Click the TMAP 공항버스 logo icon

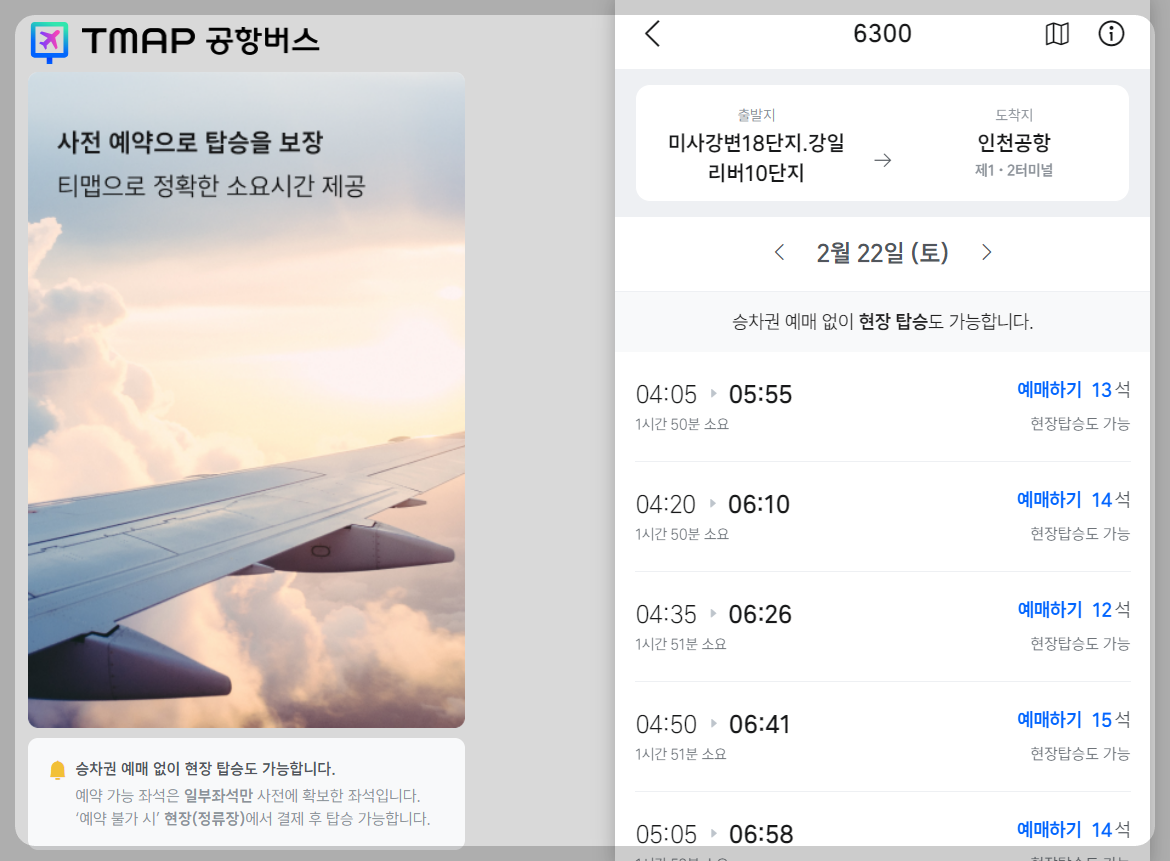tap(49, 42)
